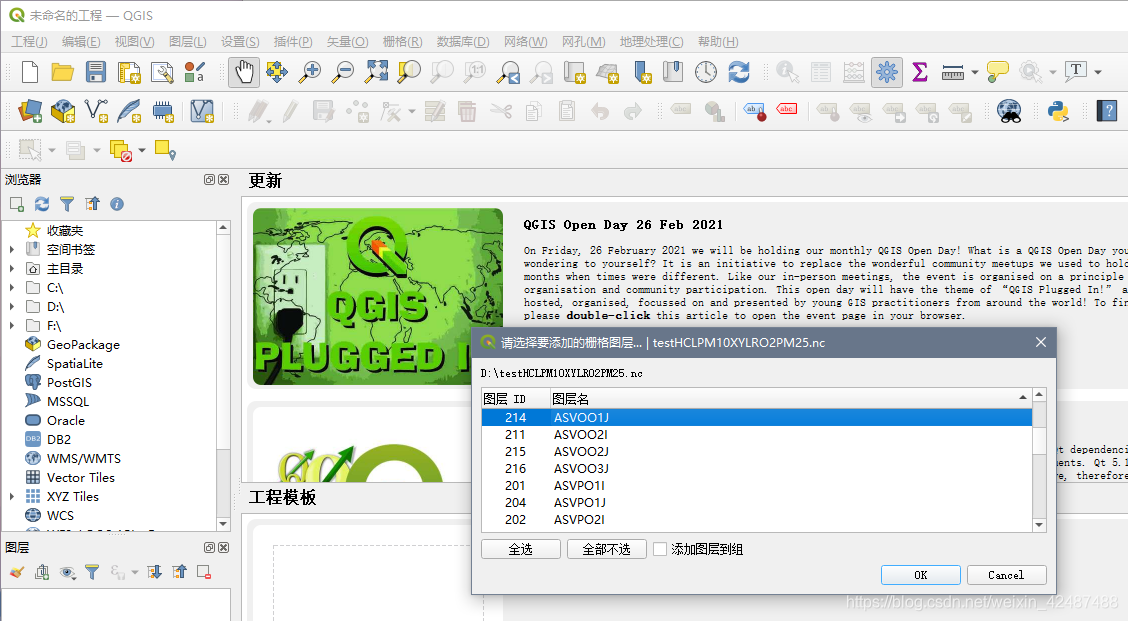This screenshot has width=1128, height=621.
Task: Click the QGIS Plugged In news thumbnail
Action: pos(378,296)
